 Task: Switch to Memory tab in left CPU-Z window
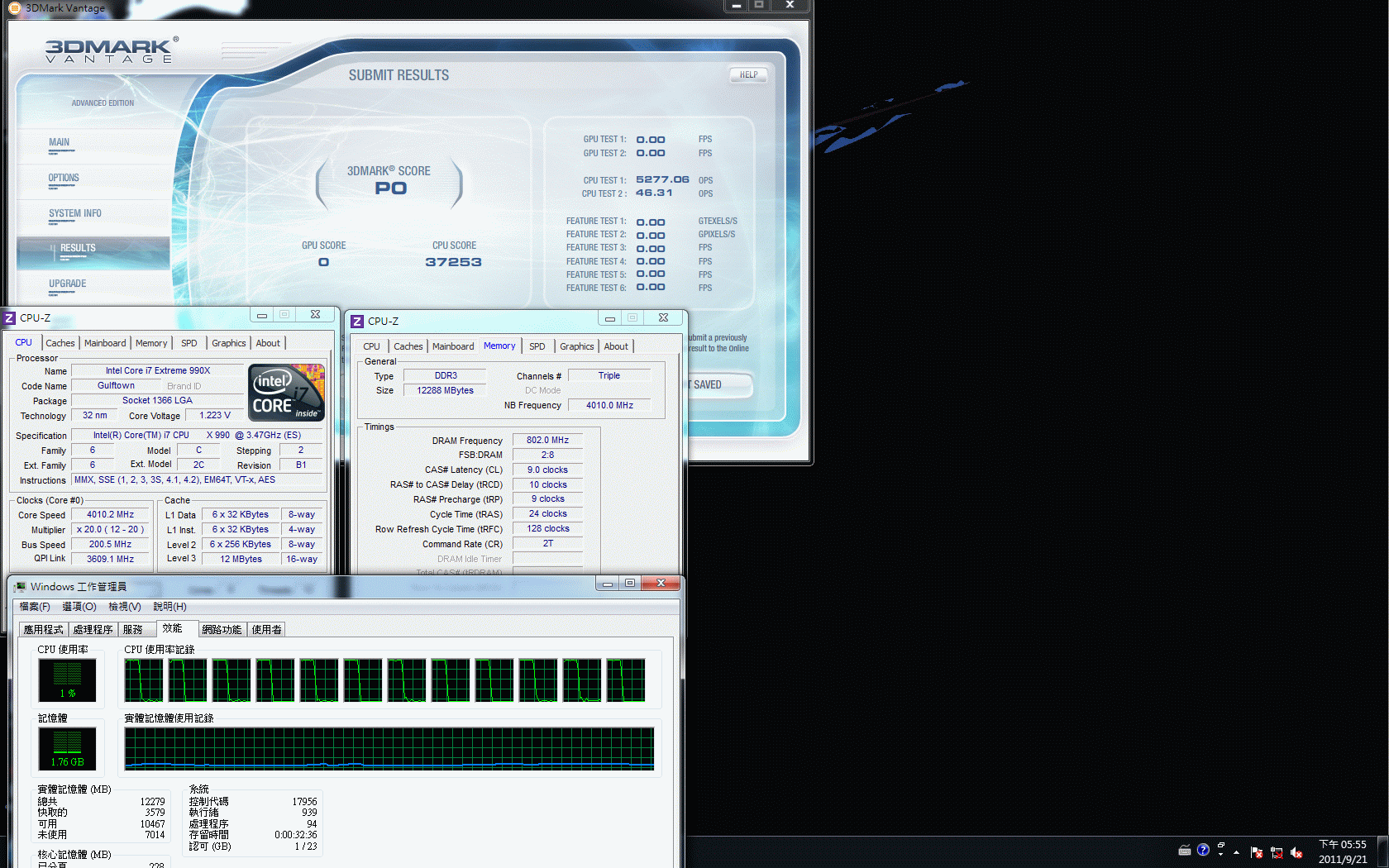[x=151, y=343]
